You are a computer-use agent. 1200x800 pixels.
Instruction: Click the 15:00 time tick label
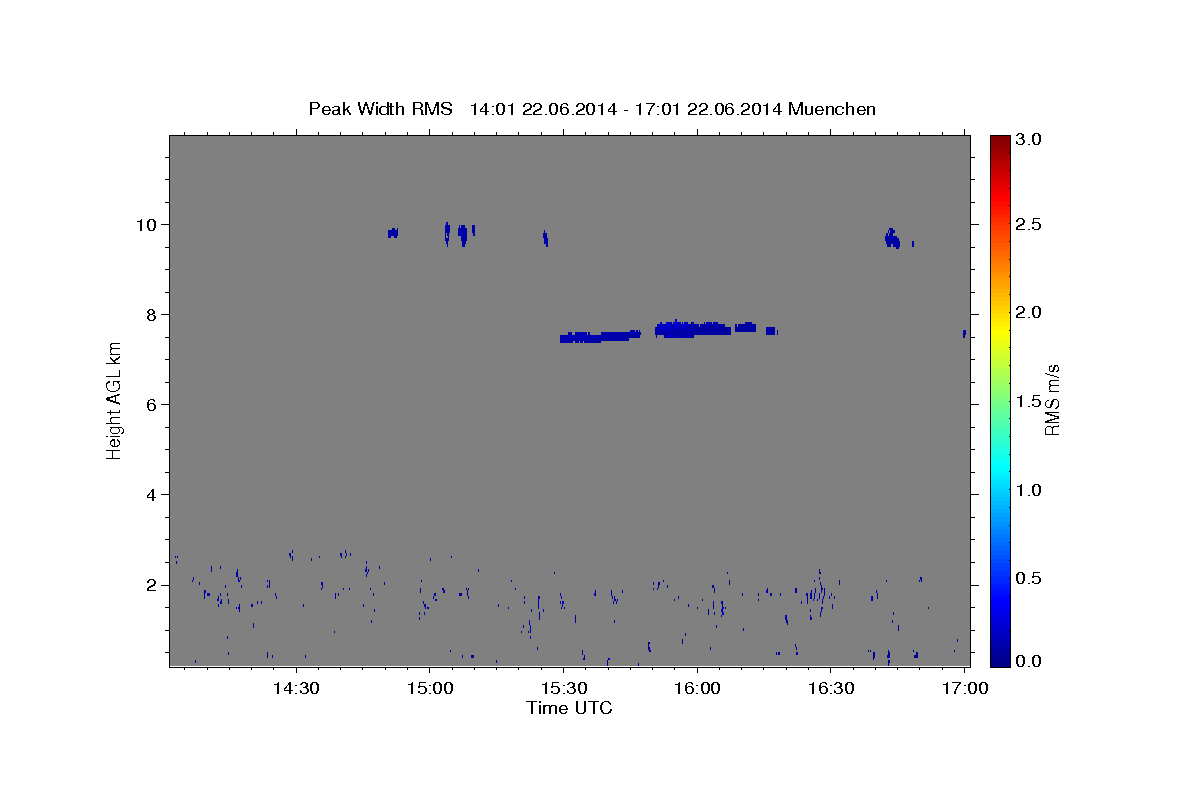click(x=430, y=689)
